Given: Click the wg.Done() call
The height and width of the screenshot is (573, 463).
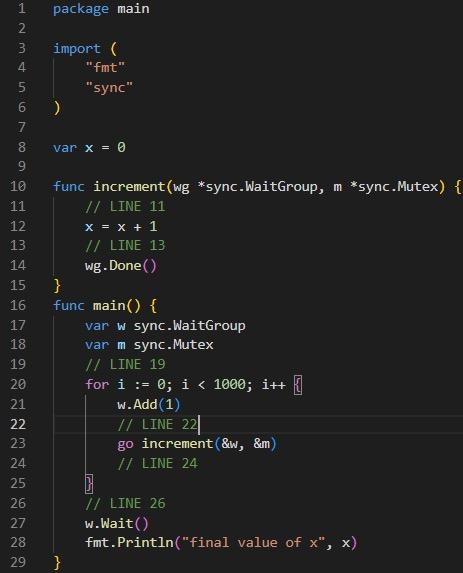Looking at the screenshot, I should (x=121, y=266).
